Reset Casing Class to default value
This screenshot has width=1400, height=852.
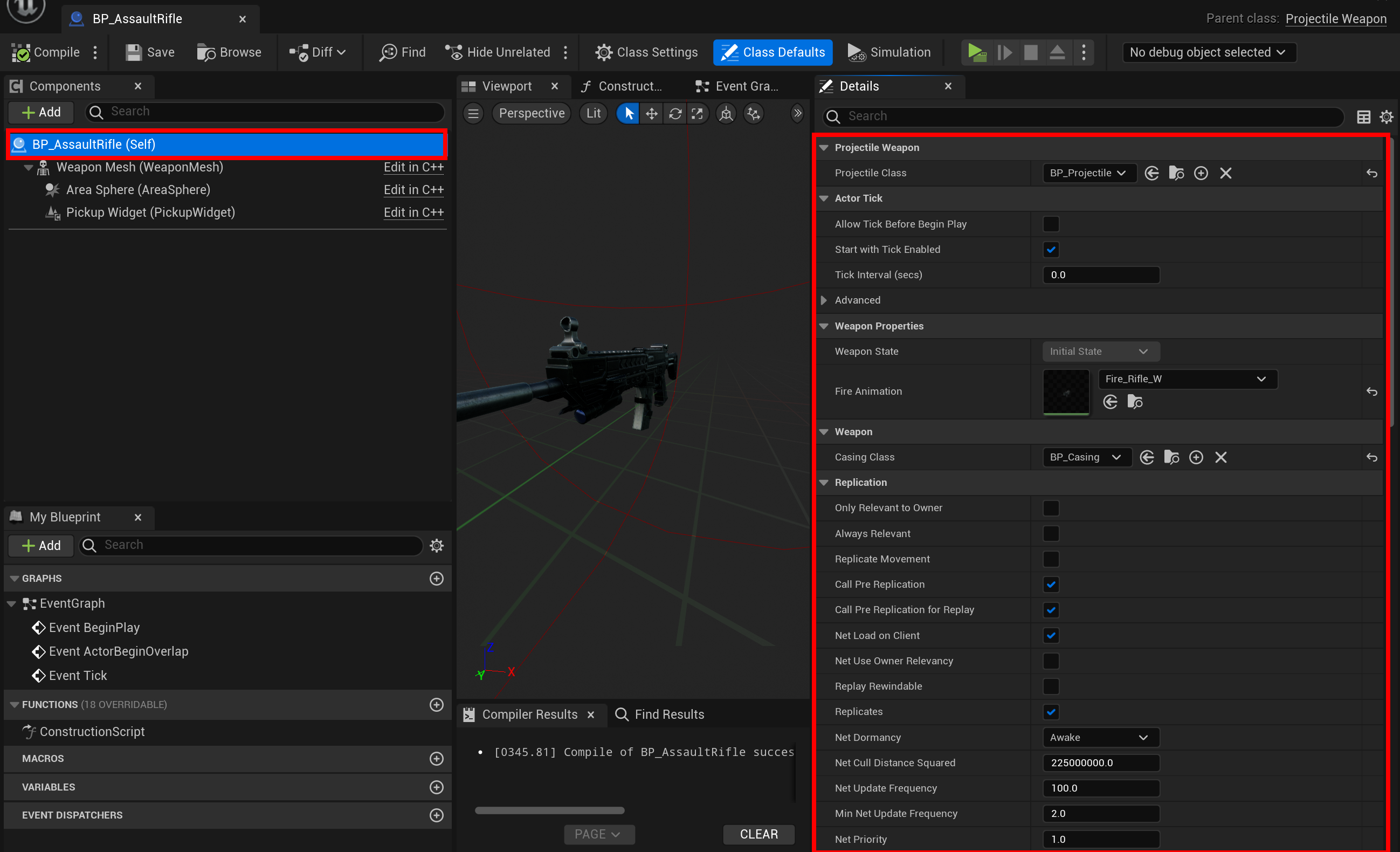[x=1371, y=457]
